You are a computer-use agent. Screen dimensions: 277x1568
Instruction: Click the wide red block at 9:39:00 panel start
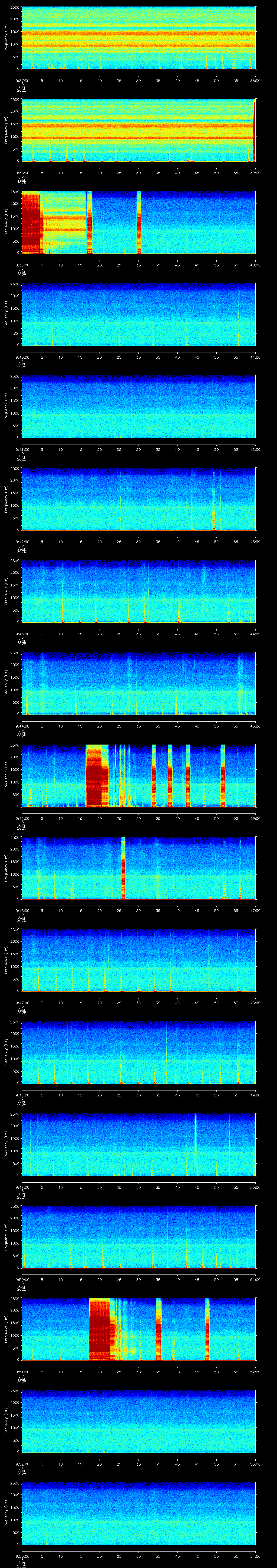(x=31, y=222)
